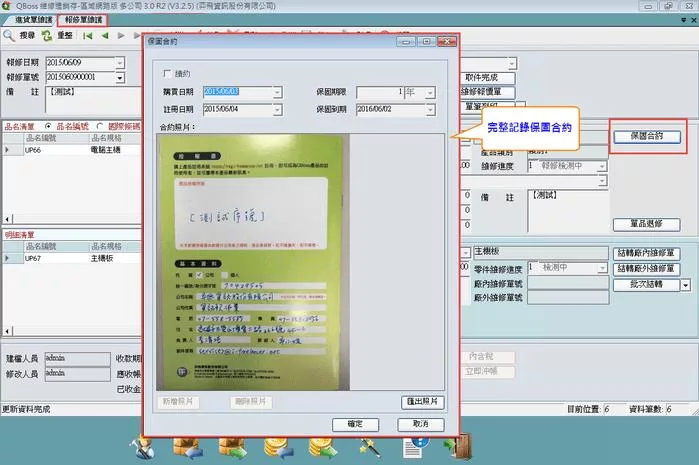Click the contract photo preview image
This screenshot has height=465, width=699.
click(252, 262)
